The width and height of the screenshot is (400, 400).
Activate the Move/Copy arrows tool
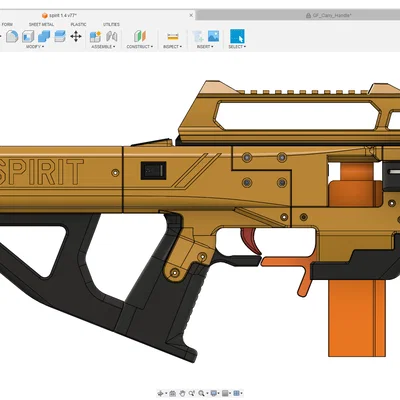coord(76,36)
